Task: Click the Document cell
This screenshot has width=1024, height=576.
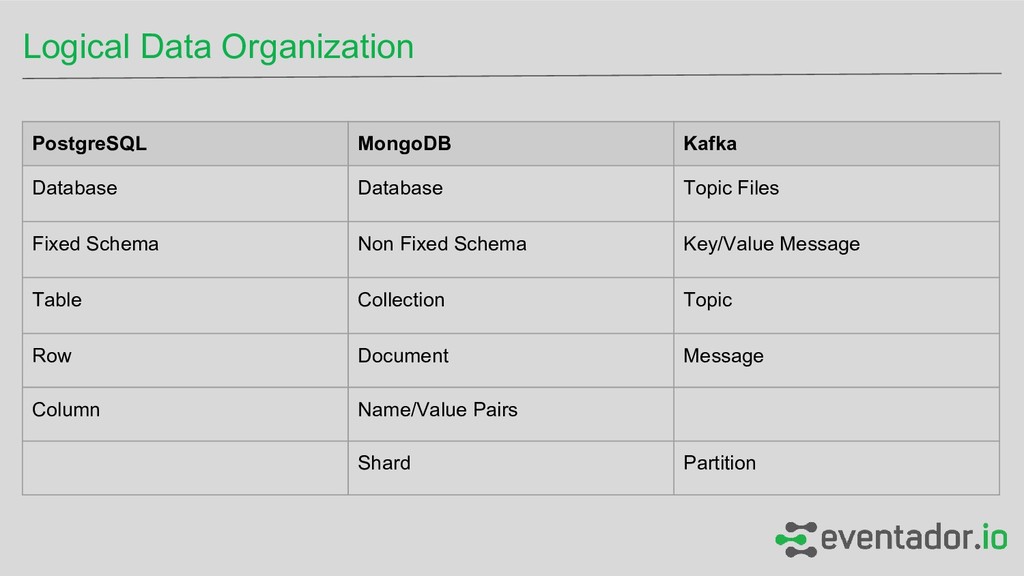Action: [x=403, y=356]
